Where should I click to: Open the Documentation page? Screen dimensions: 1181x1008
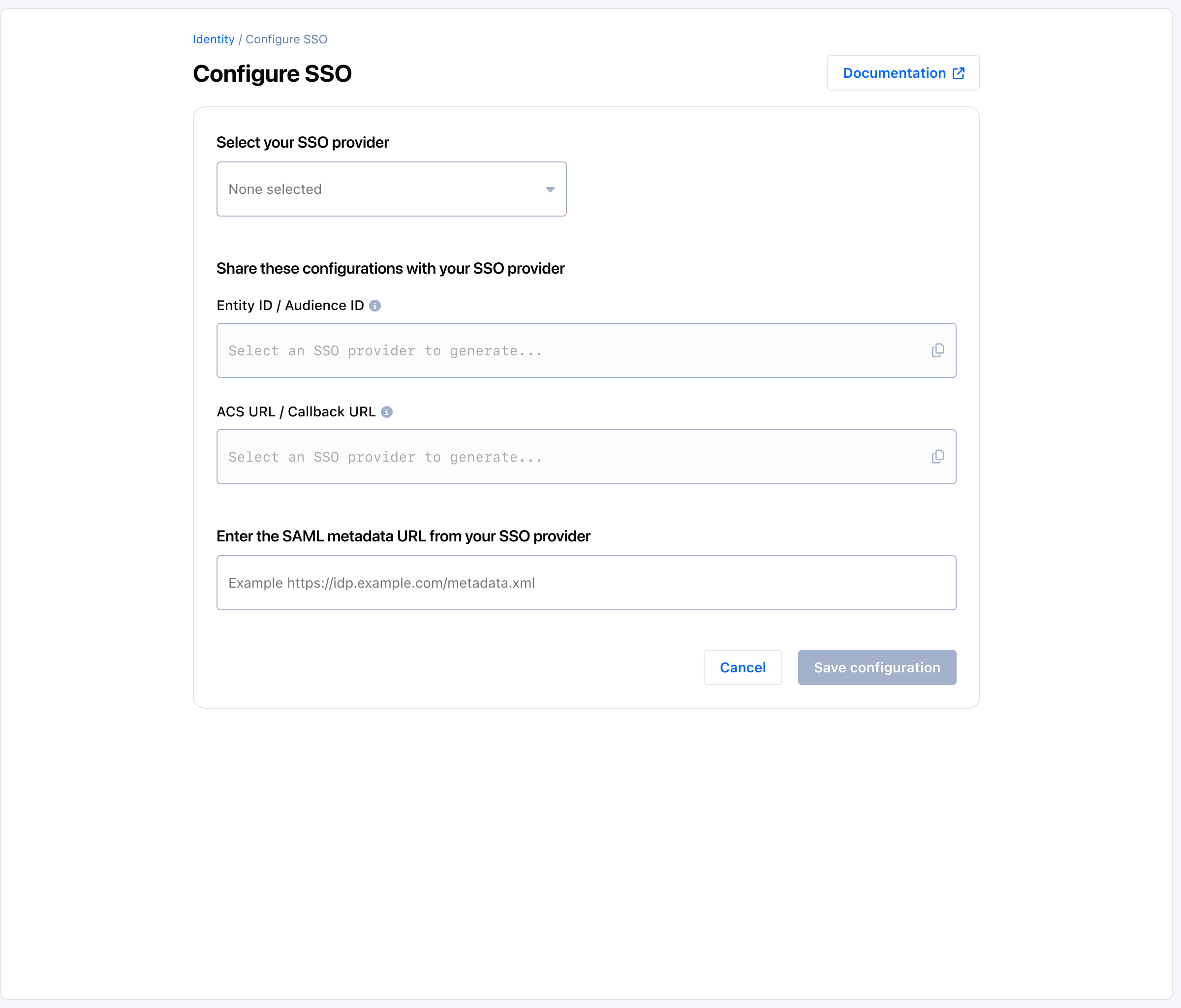pos(894,73)
